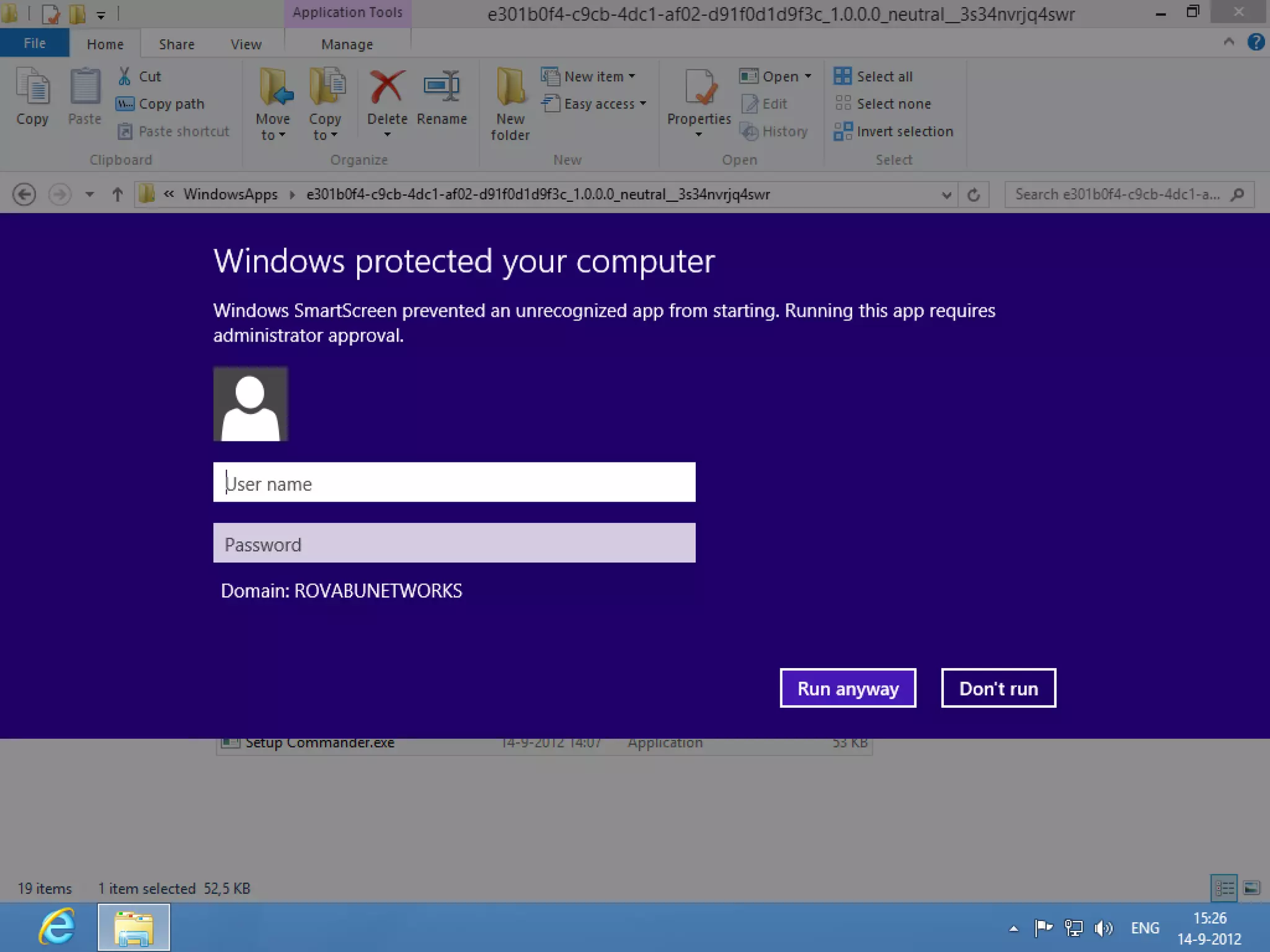Select the Cut scissors command
Image resolution: width=1270 pixels, height=952 pixels.
click(x=140, y=76)
